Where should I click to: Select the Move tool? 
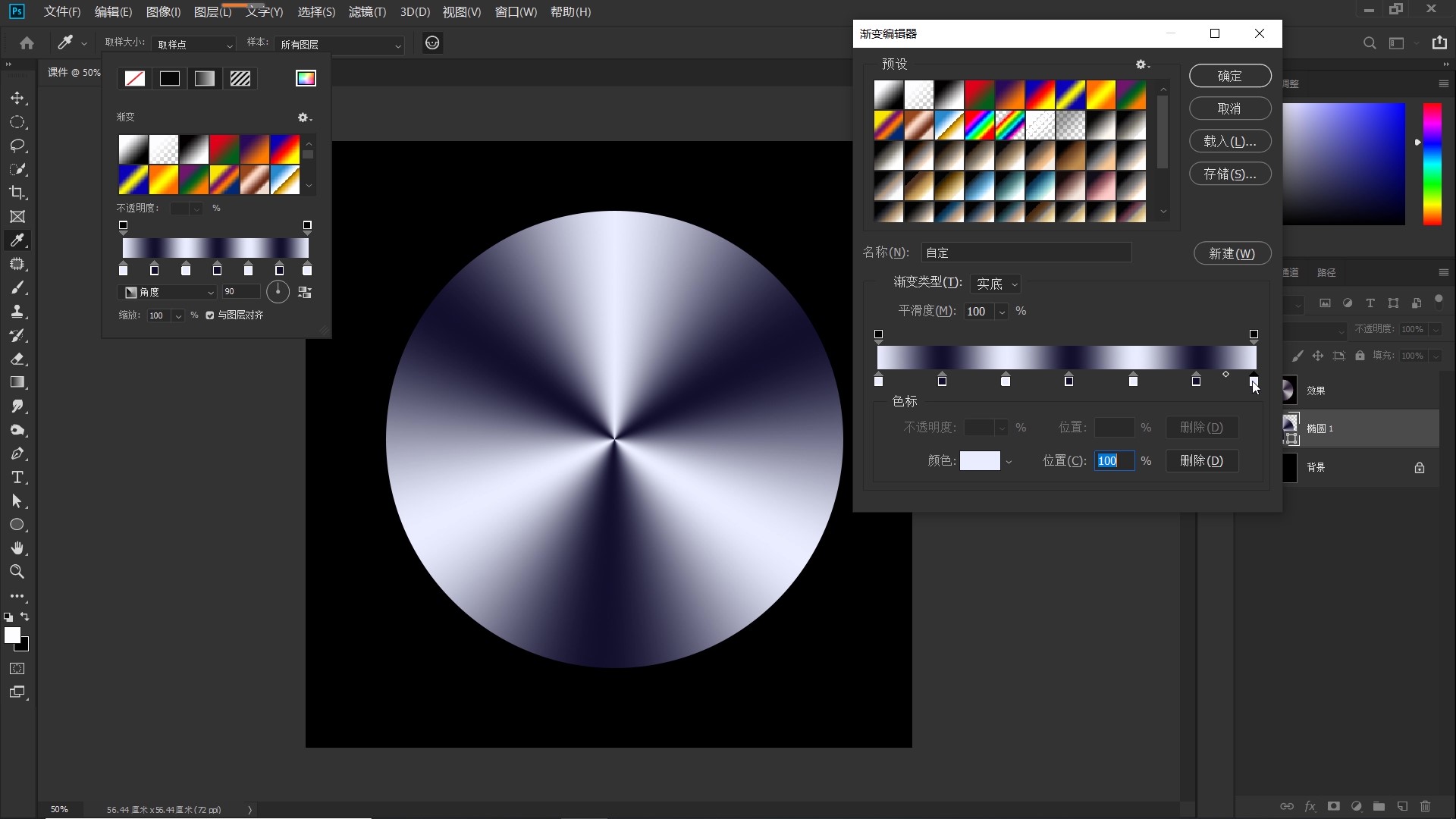[x=17, y=99]
